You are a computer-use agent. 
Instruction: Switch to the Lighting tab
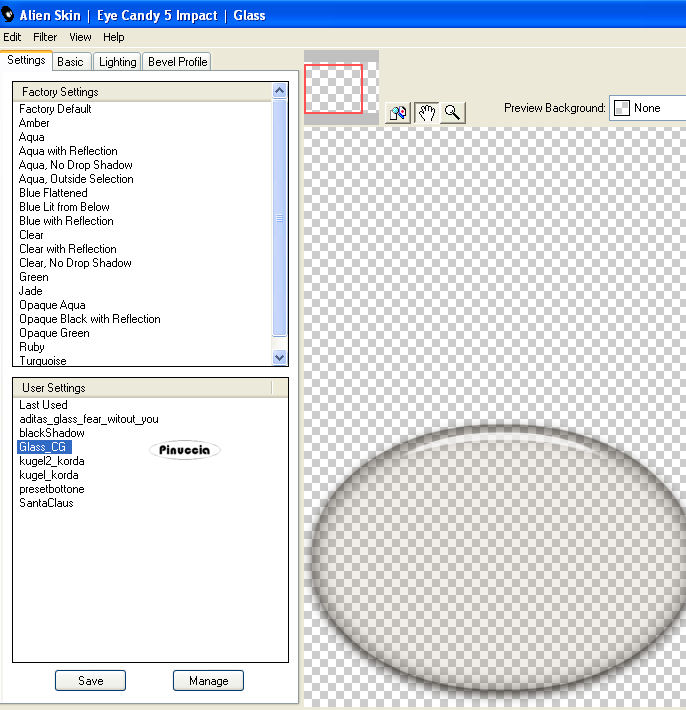117,62
